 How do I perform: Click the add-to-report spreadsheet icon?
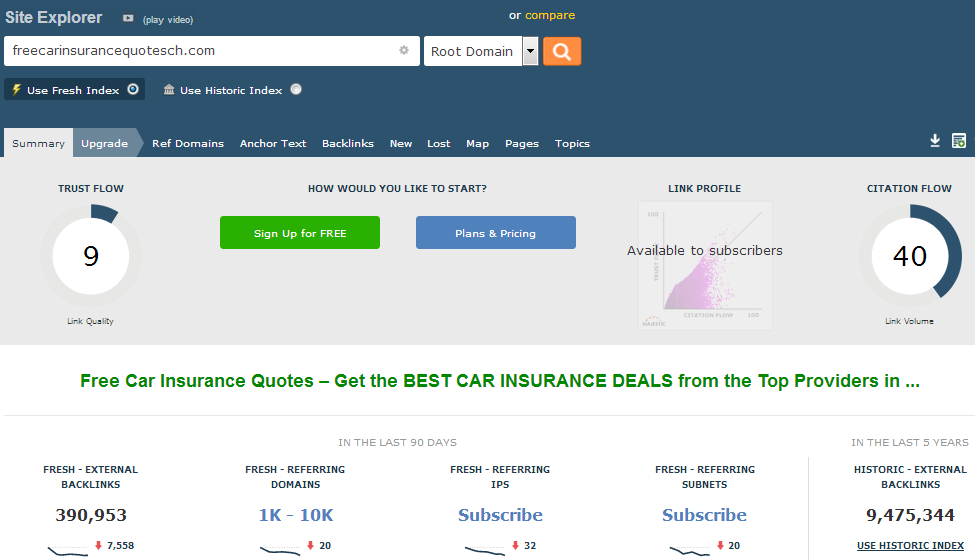click(x=959, y=141)
